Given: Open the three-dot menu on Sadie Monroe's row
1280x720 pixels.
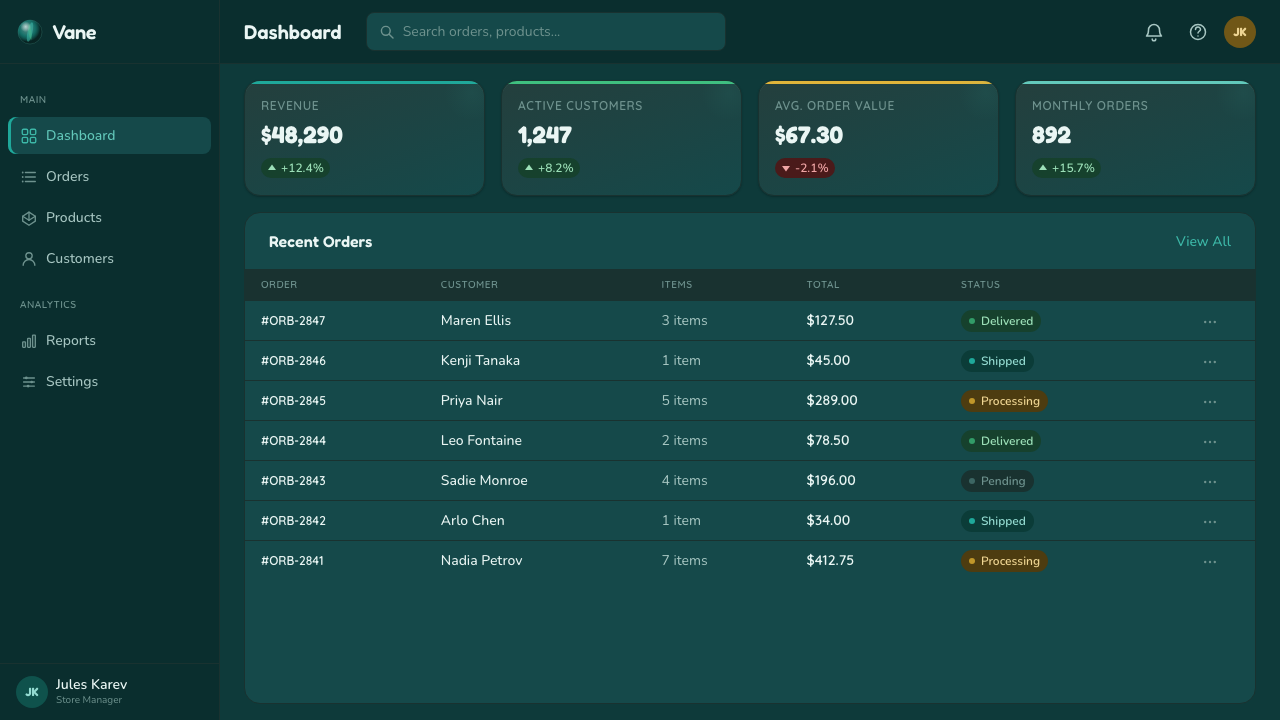Looking at the screenshot, I should 1210,481.
